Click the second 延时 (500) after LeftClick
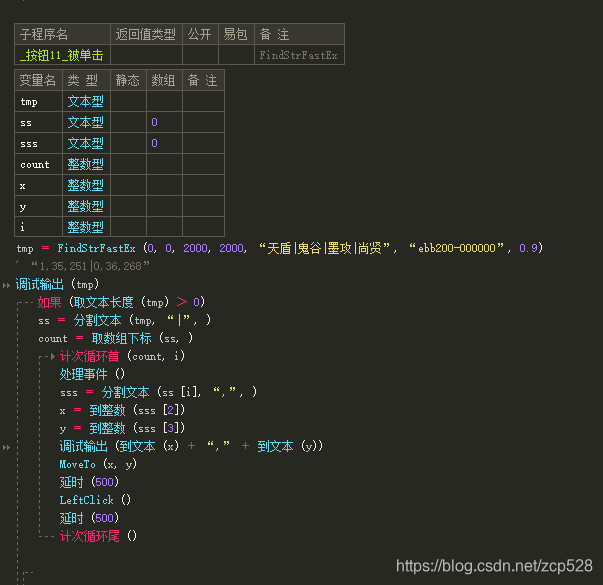603x585 pixels. (x=89, y=518)
